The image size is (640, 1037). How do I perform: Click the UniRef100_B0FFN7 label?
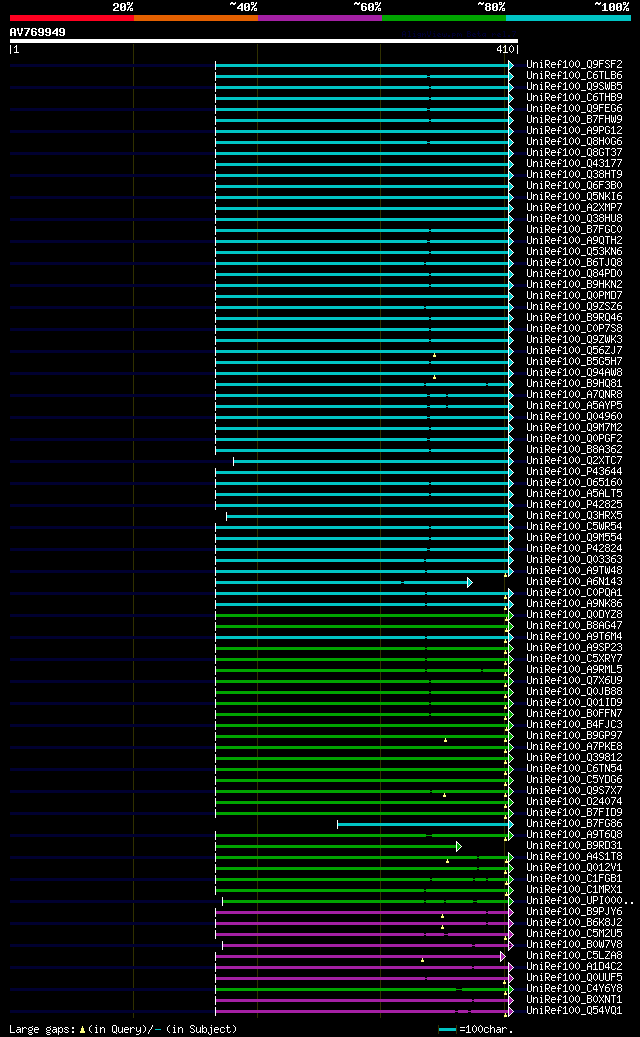[574, 714]
